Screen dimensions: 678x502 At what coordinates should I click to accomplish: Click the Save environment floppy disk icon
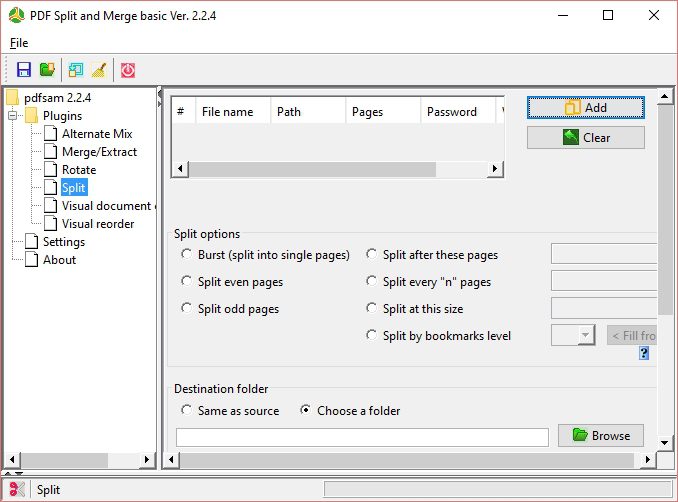(24, 70)
